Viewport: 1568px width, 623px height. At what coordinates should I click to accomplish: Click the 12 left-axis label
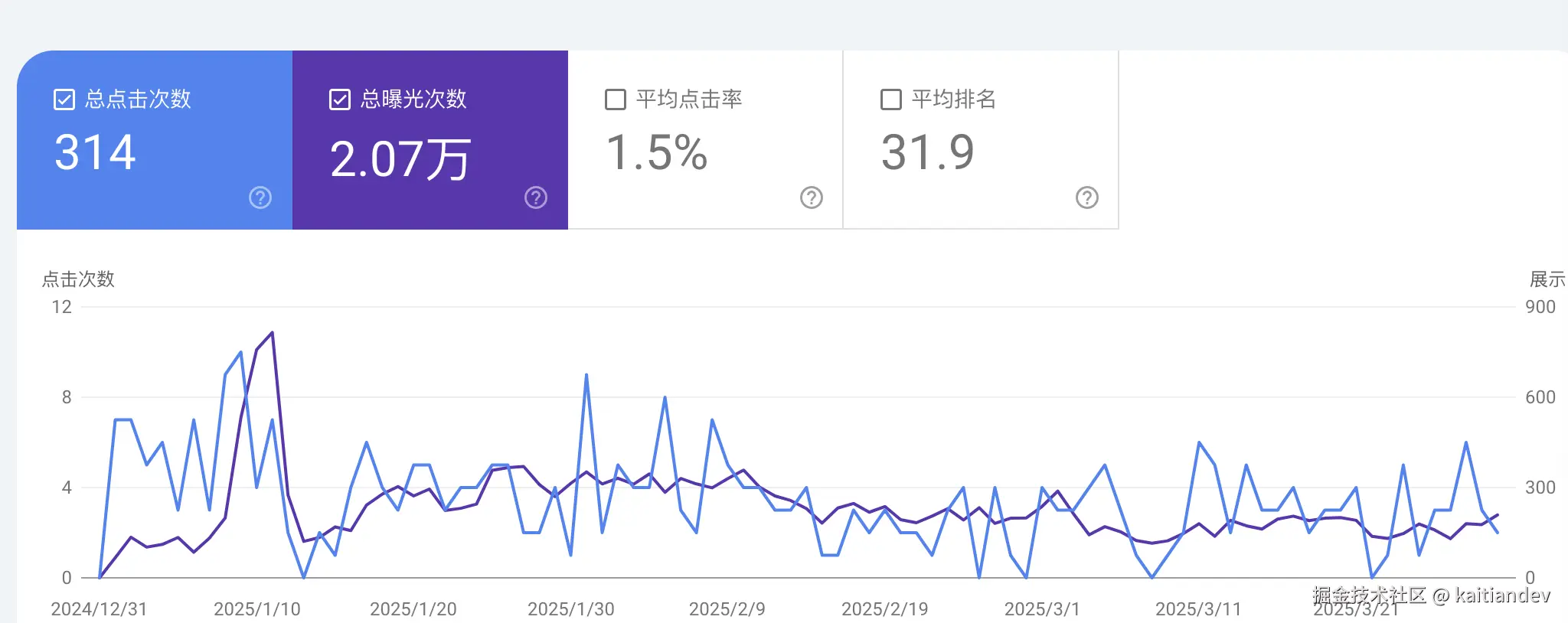click(x=62, y=307)
